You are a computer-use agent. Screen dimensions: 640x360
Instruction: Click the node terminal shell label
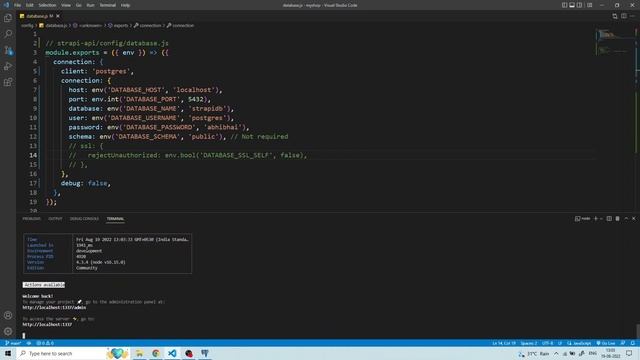point(583,219)
